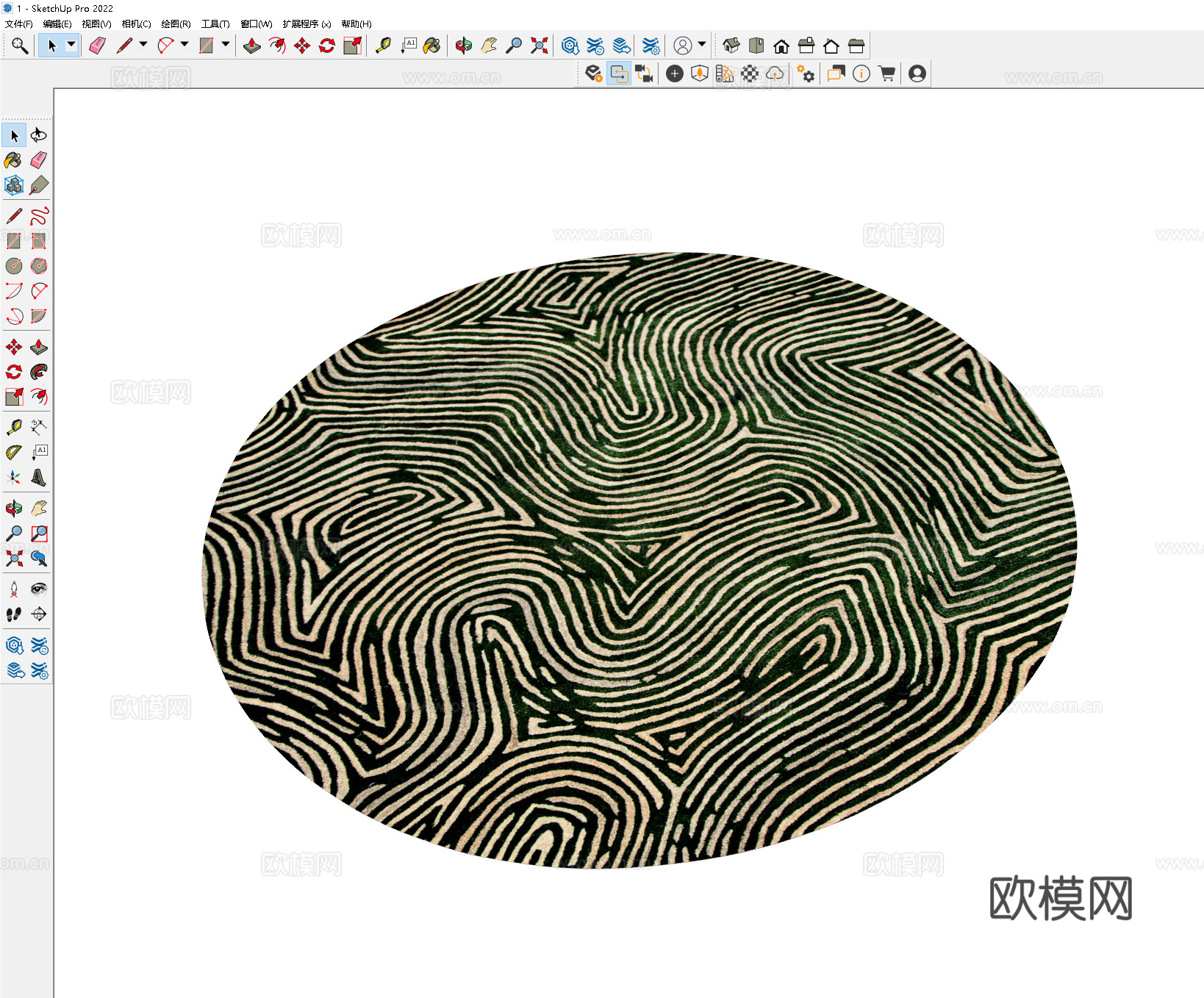The height and width of the screenshot is (998, 1204).
Task: Open the 视图(V) menu
Action: pos(96,24)
